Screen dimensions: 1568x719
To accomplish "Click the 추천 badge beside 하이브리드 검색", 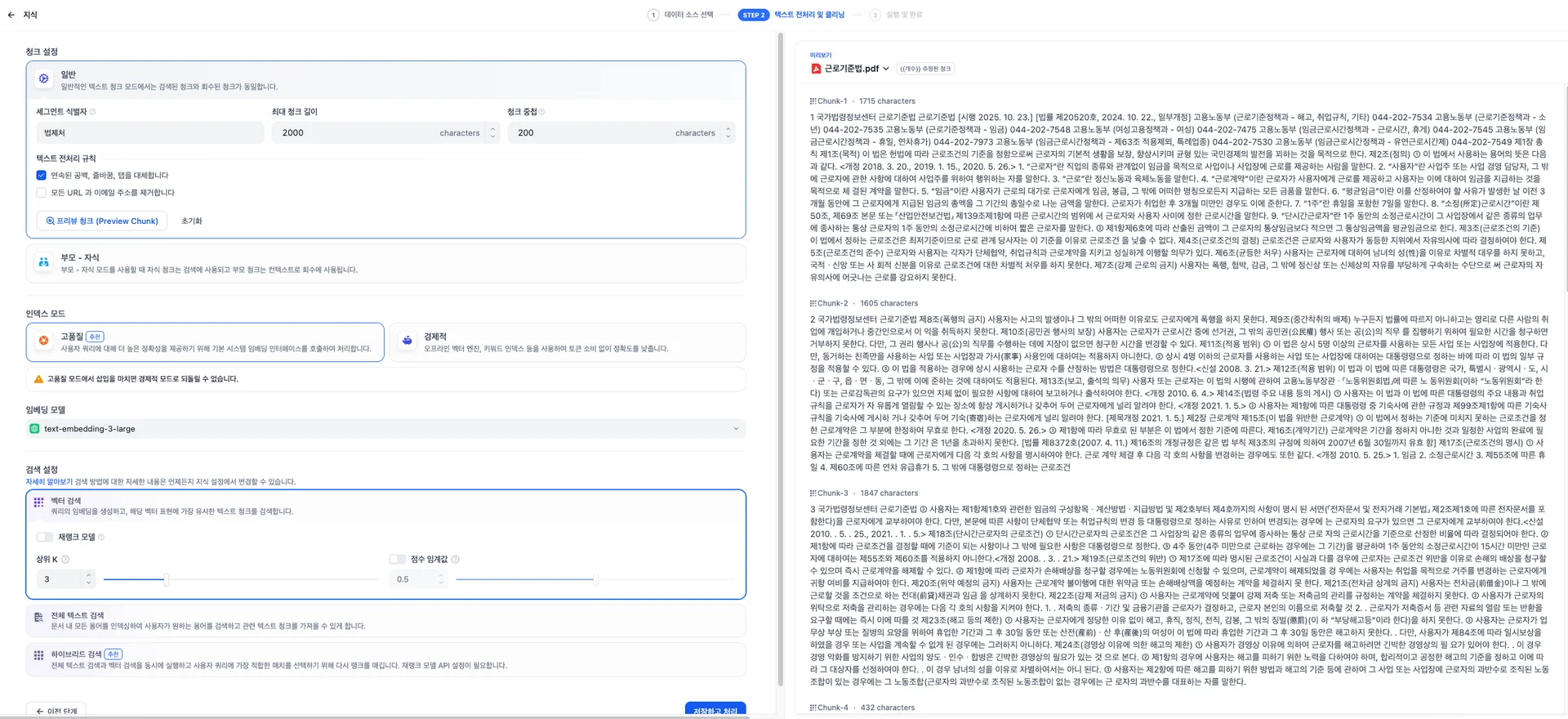I will (114, 654).
